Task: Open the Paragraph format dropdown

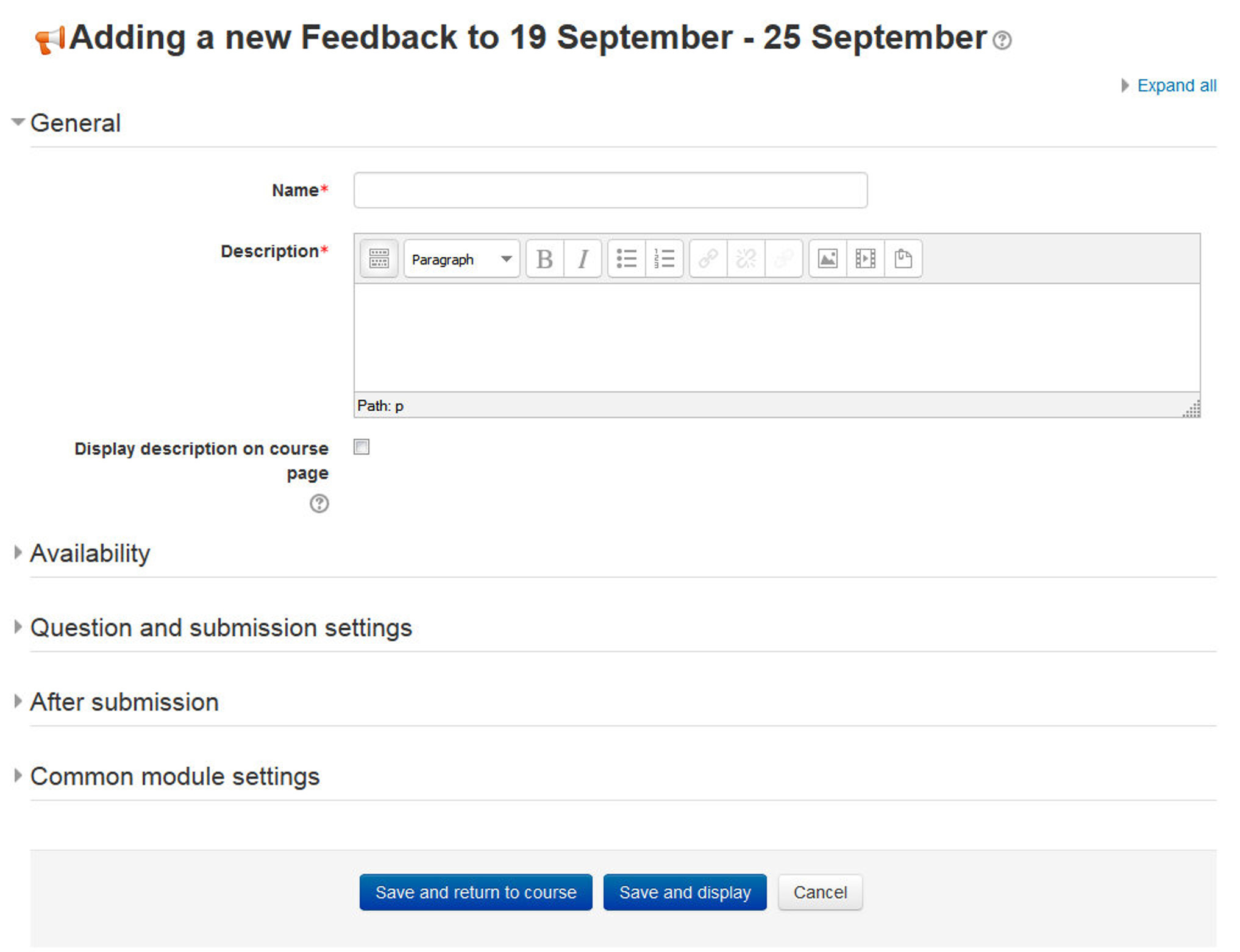Action: click(461, 259)
